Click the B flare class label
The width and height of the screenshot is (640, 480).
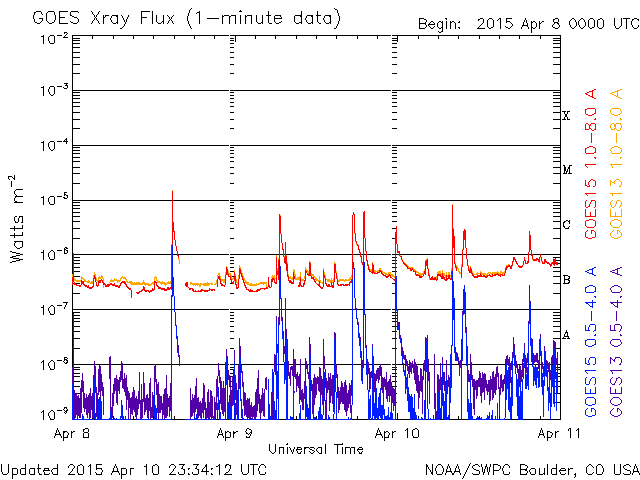(x=566, y=280)
